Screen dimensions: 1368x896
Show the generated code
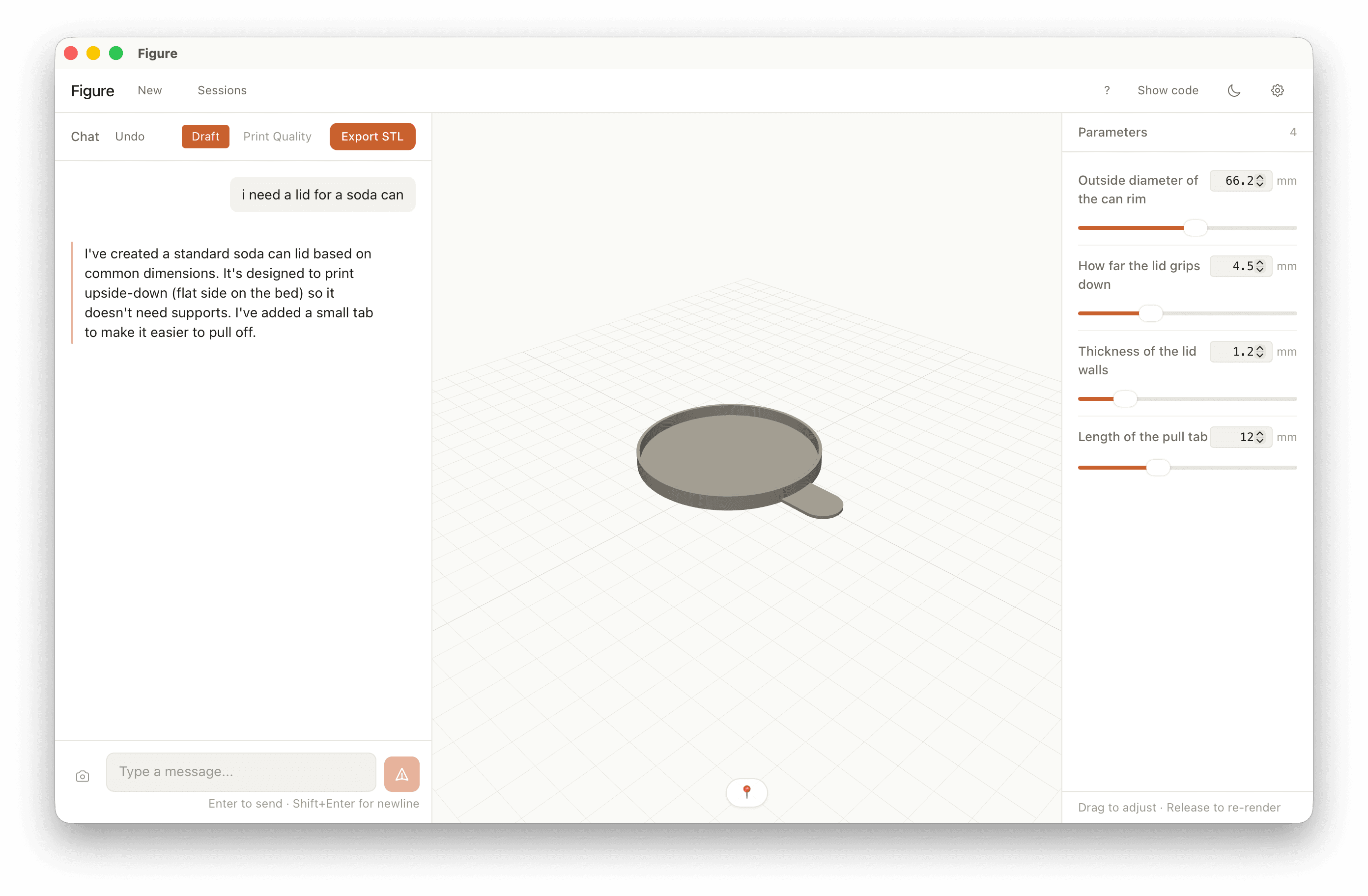coord(1168,90)
